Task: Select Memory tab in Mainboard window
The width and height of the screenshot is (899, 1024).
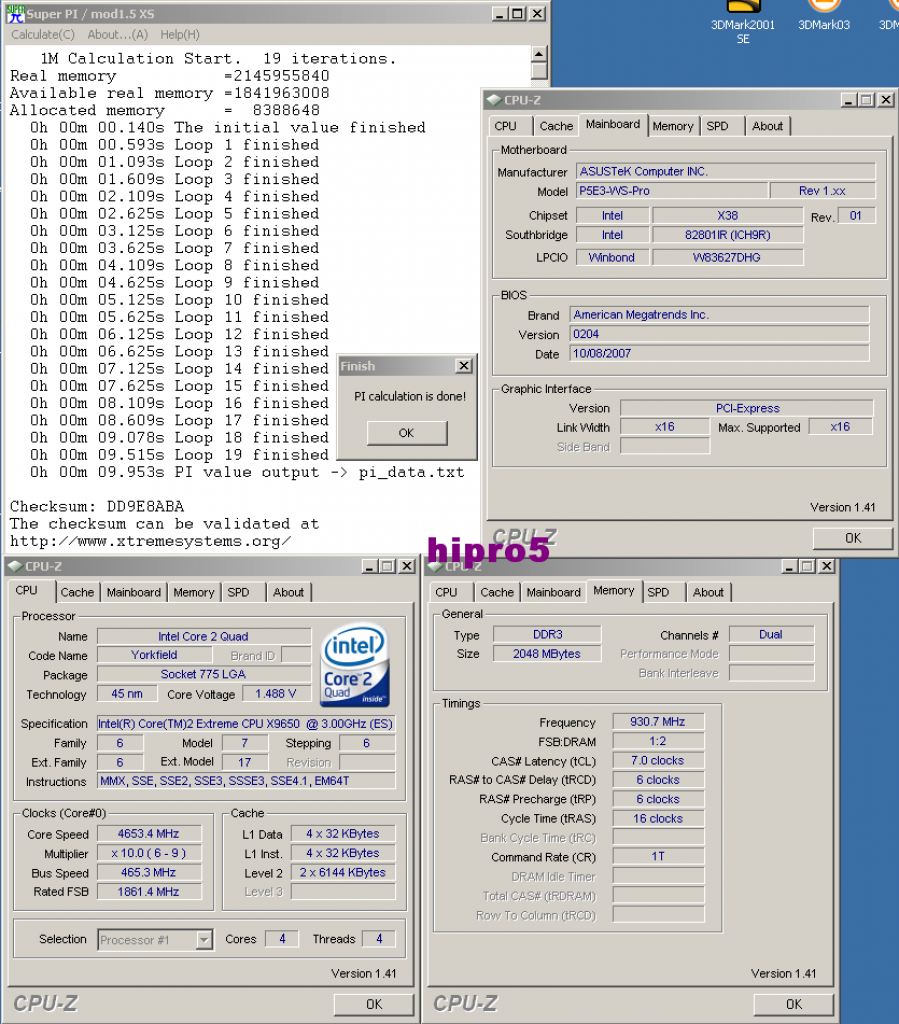Action: 673,126
